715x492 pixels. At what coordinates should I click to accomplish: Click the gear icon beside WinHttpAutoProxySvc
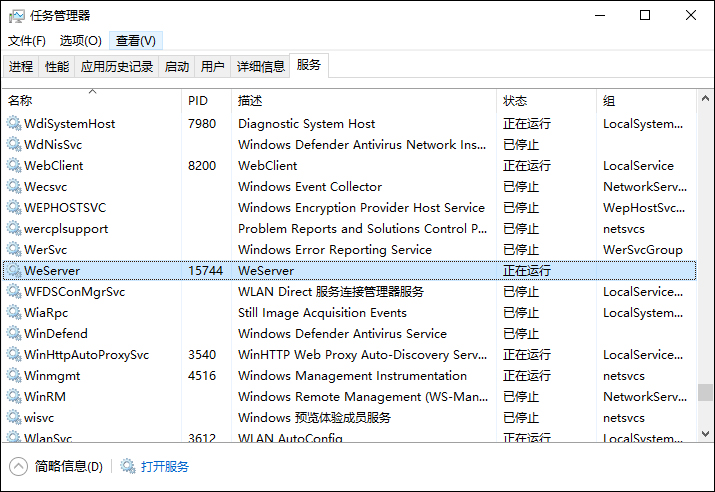click(14, 354)
